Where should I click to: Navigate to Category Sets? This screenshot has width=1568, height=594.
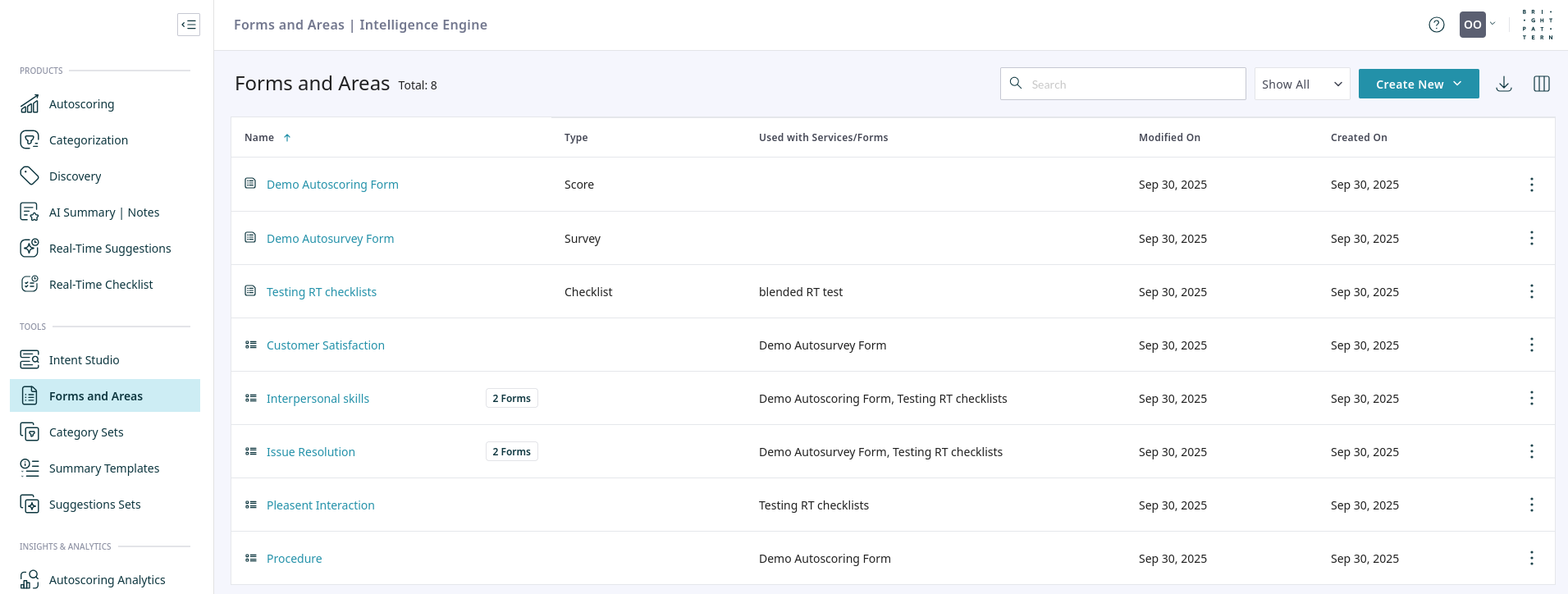[x=86, y=432]
